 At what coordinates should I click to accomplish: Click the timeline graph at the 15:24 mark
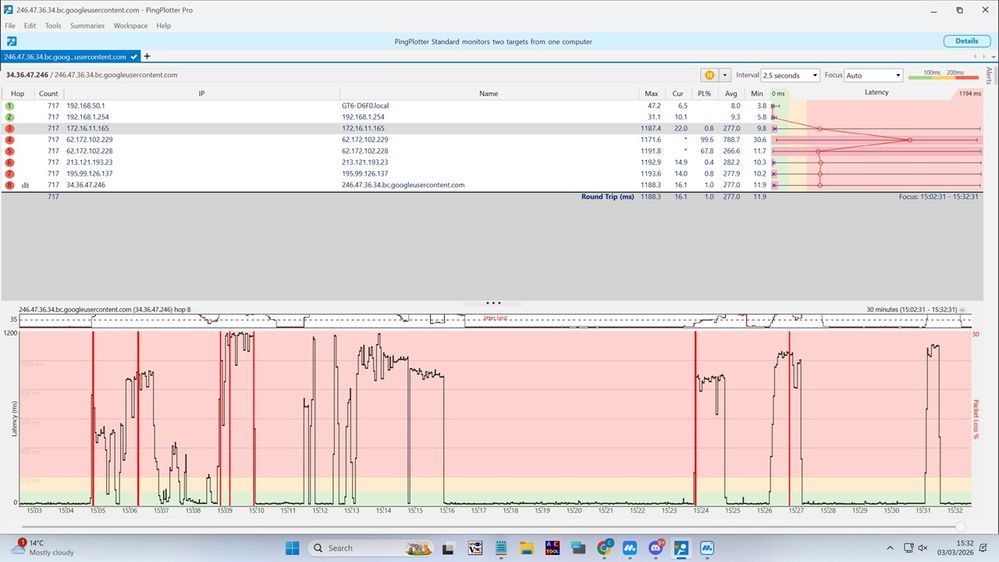coord(700,417)
